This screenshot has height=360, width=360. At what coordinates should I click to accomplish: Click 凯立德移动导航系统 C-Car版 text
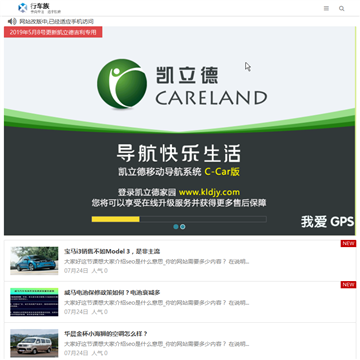[179, 172]
